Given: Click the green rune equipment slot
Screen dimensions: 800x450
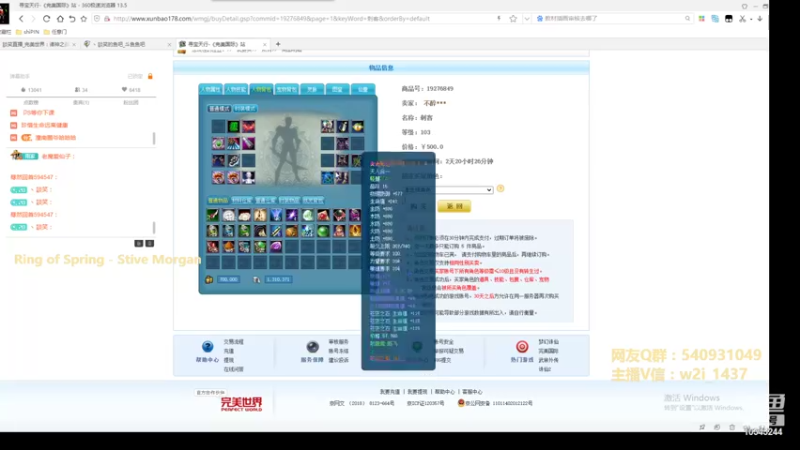Looking at the screenshot, I should [x=233, y=127].
